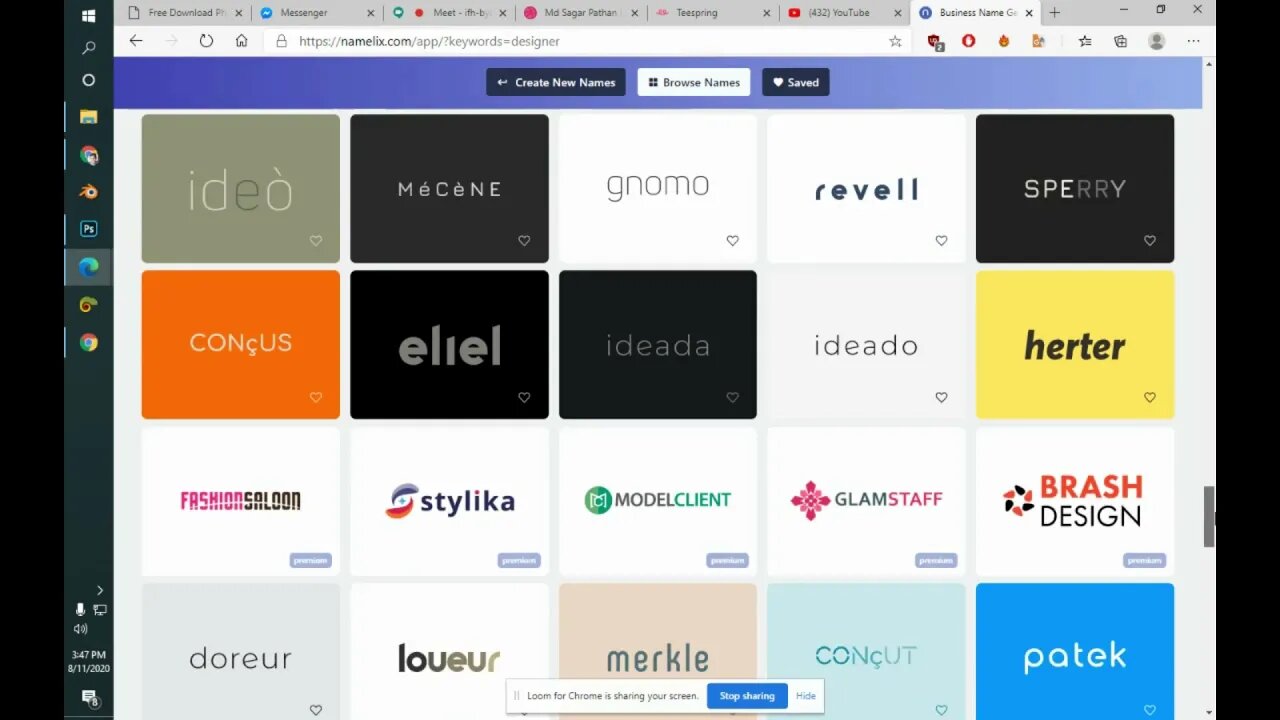Image resolution: width=1280 pixels, height=720 pixels.
Task: Bookmark this page with the star icon
Action: click(x=895, y=41)
